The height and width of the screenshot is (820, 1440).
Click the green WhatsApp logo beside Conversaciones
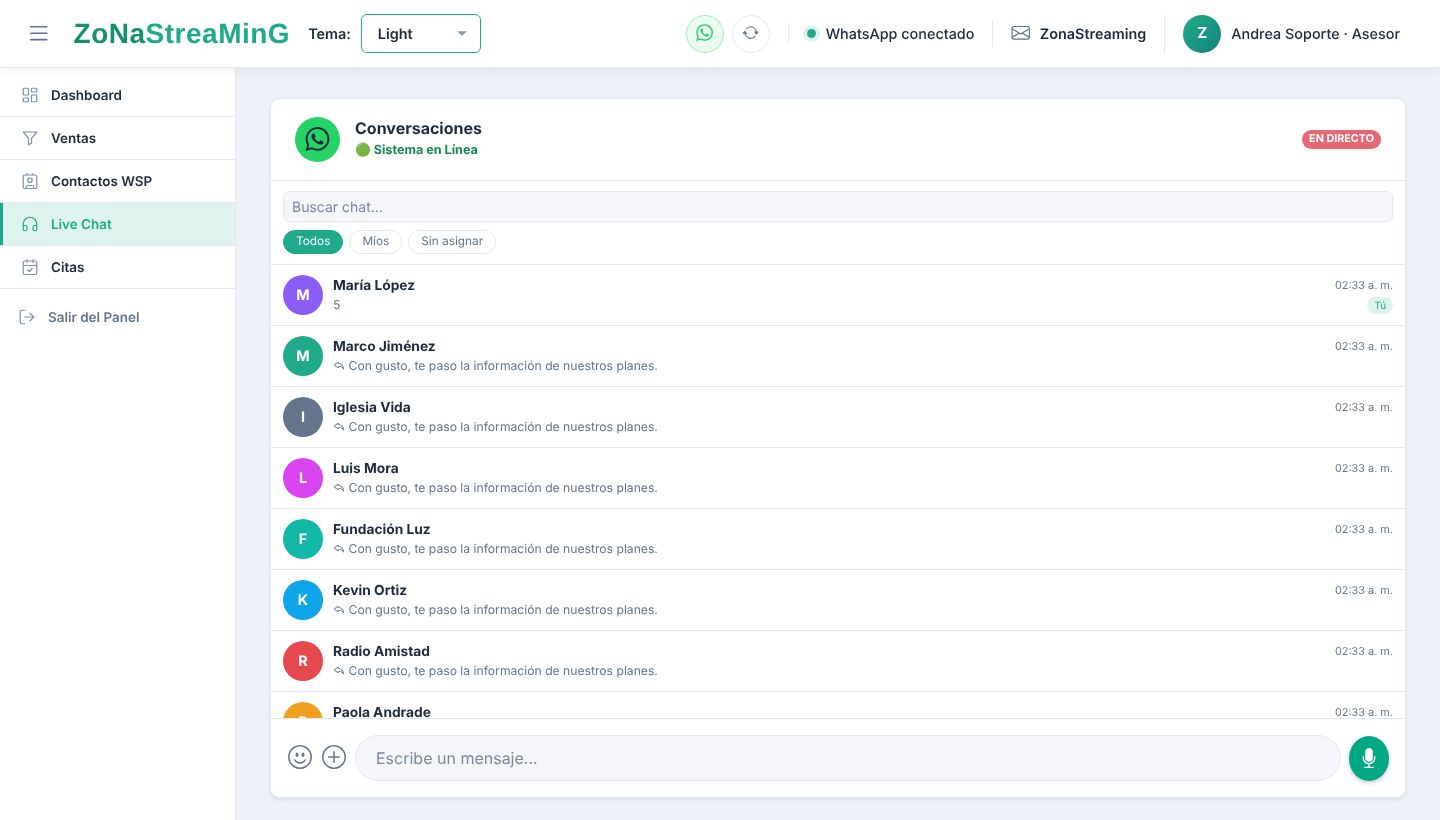[317, 139]
